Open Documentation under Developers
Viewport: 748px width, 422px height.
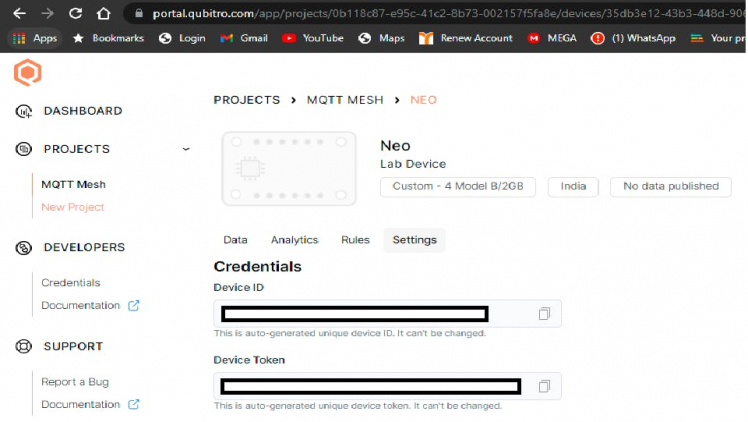click(x=81, y=306)
